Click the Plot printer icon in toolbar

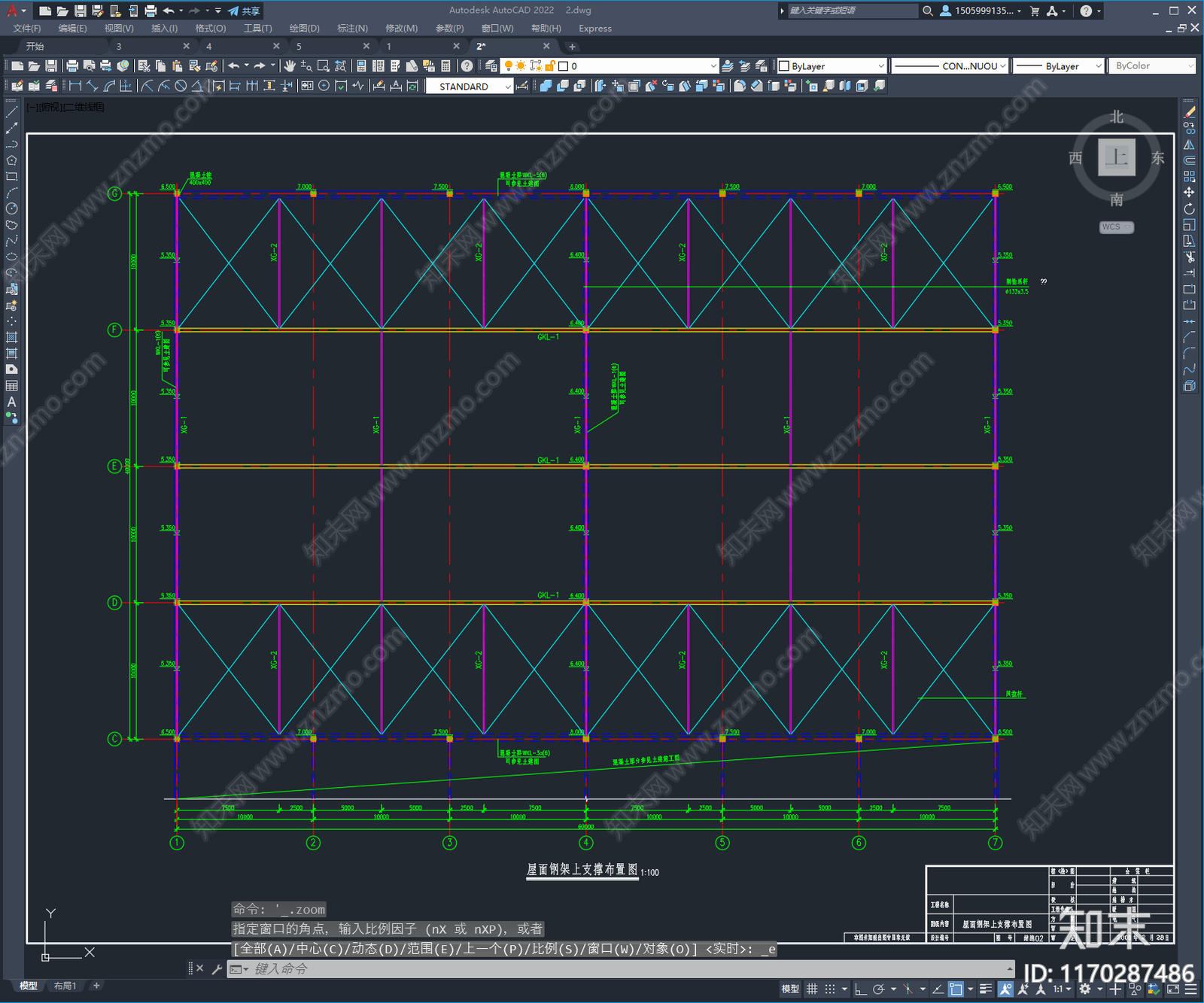72,66
